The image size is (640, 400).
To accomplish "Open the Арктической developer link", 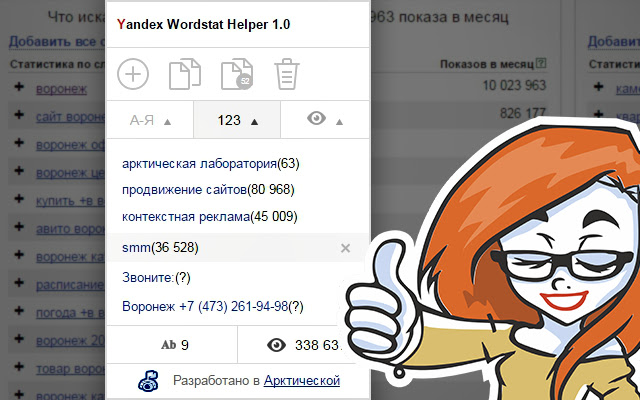I will [x=302, y=380].
